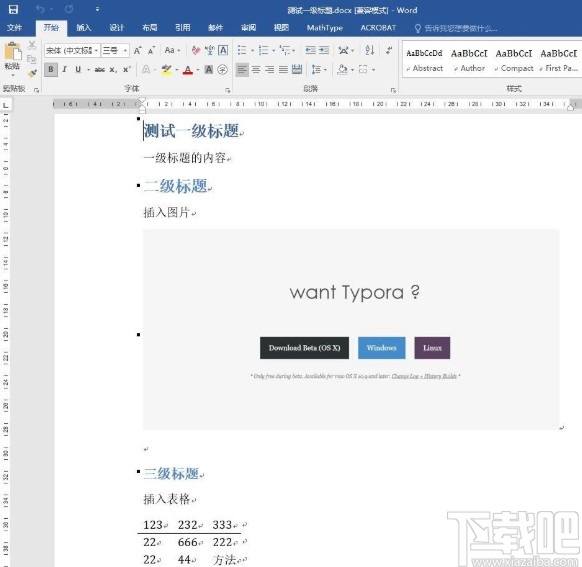This screenshot has width=582, height=567.
Task: Center the paragraph text
Action: 256,69
